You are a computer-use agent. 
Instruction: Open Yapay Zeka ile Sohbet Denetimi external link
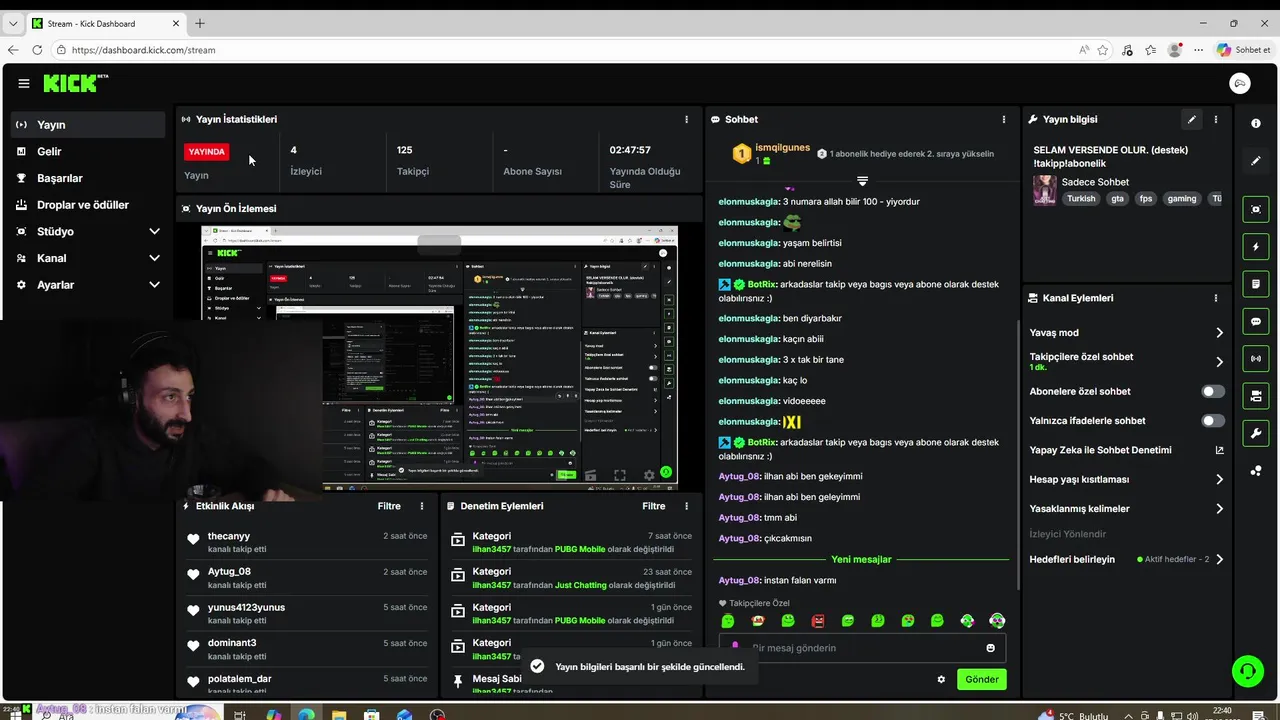point(1219,450)
